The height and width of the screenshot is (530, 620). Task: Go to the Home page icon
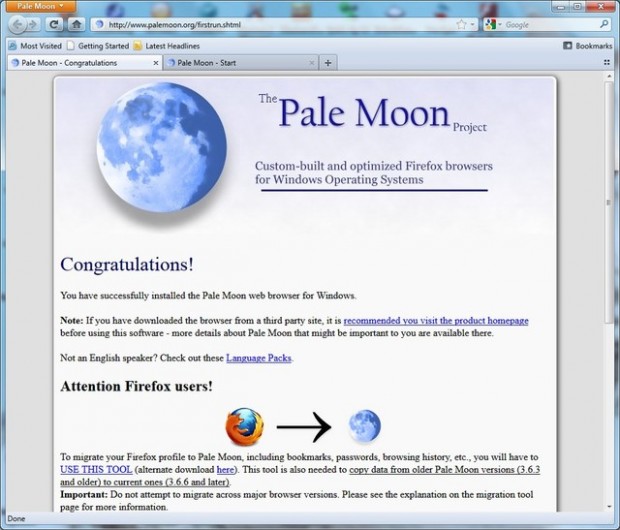76,25
